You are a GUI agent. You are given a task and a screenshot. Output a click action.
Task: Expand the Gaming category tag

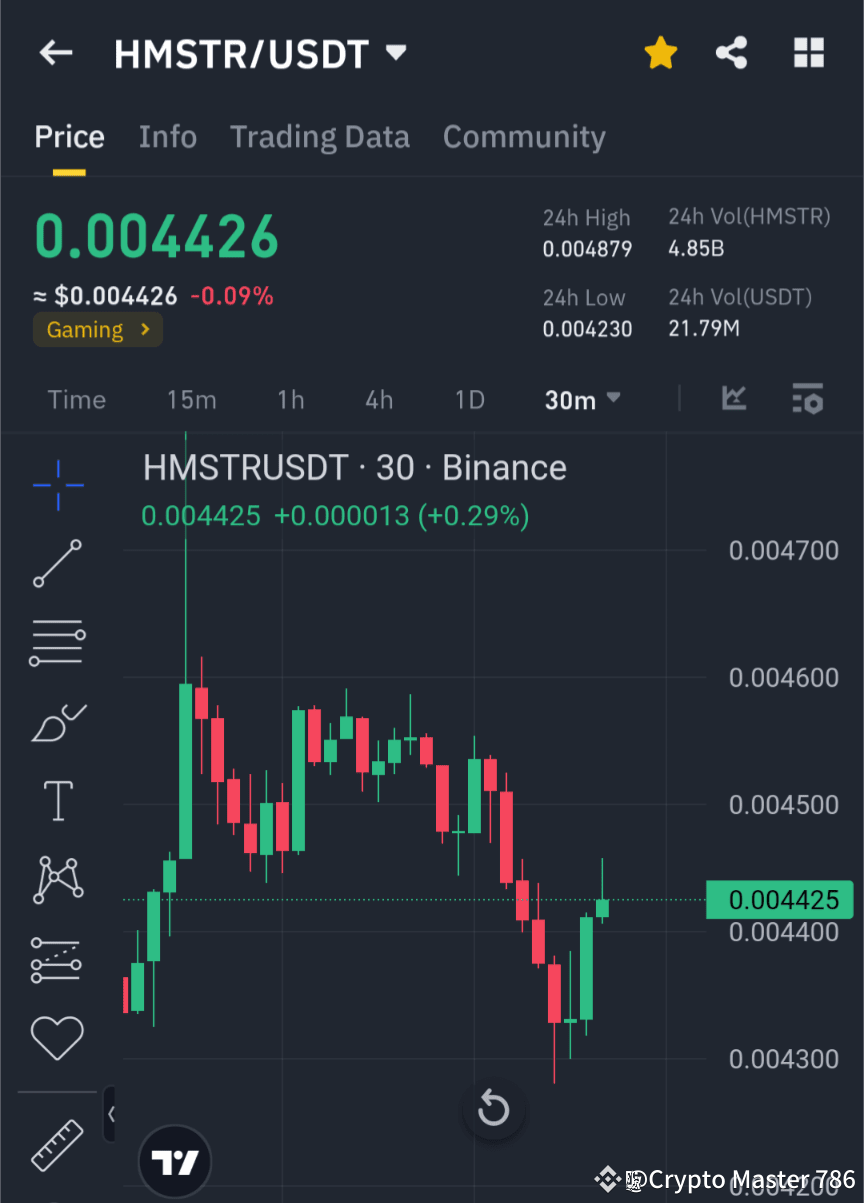click(97, 329)
